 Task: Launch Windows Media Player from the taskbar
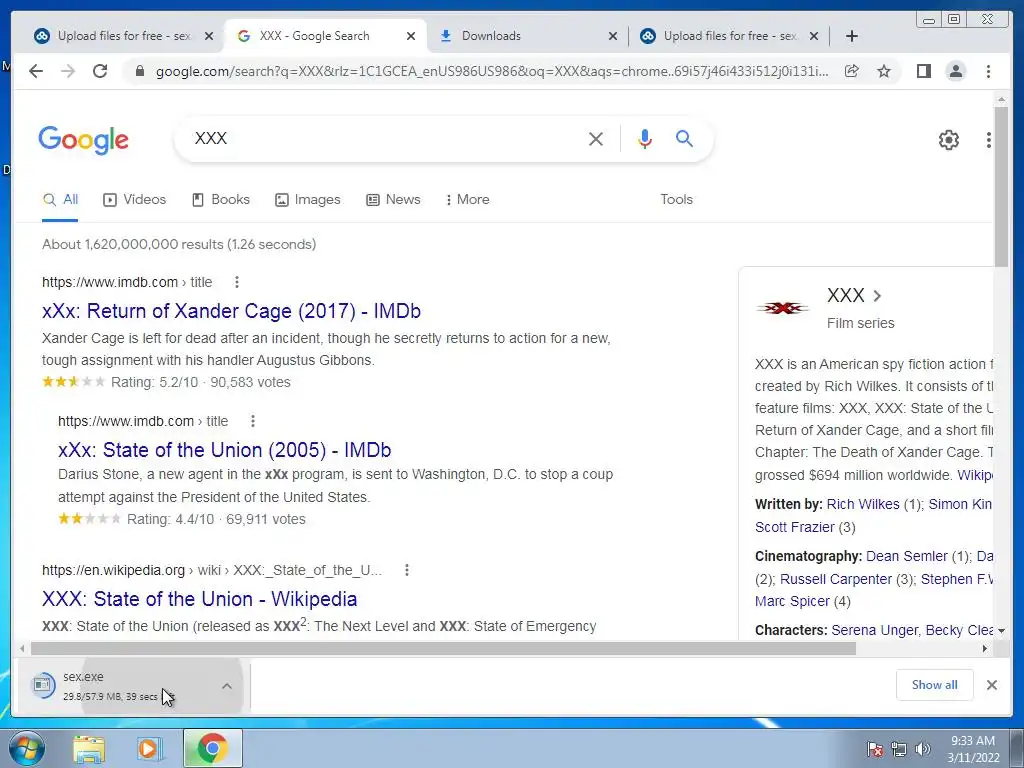[150, 749]
